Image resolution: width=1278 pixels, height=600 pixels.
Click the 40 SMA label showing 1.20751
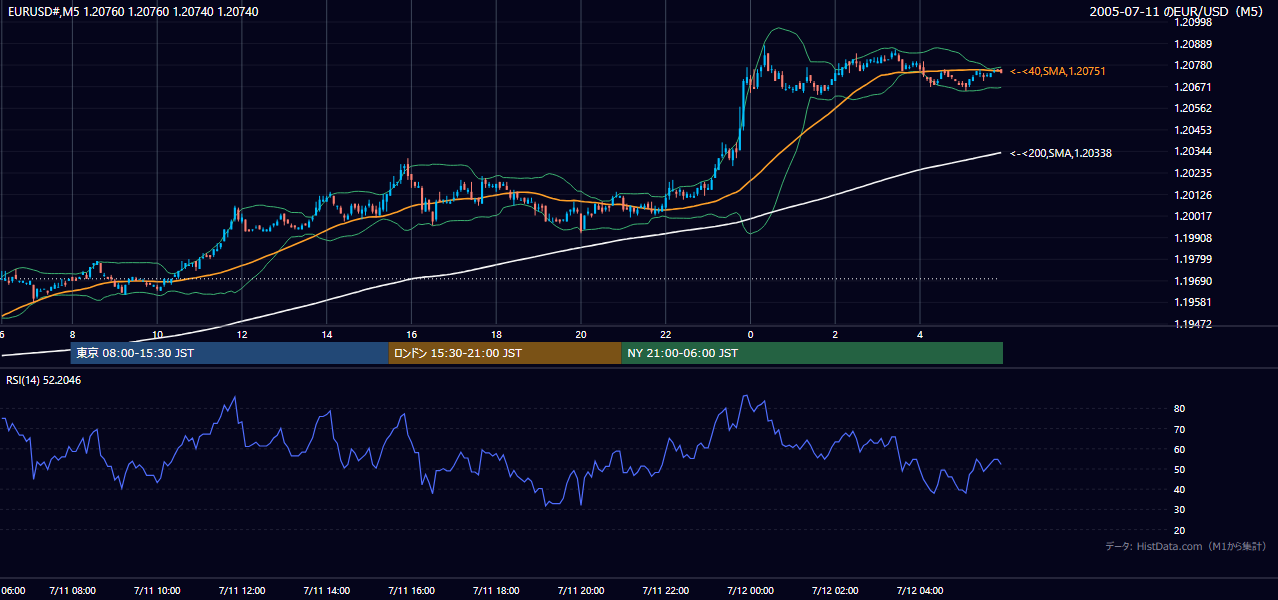click(1058, 72)
